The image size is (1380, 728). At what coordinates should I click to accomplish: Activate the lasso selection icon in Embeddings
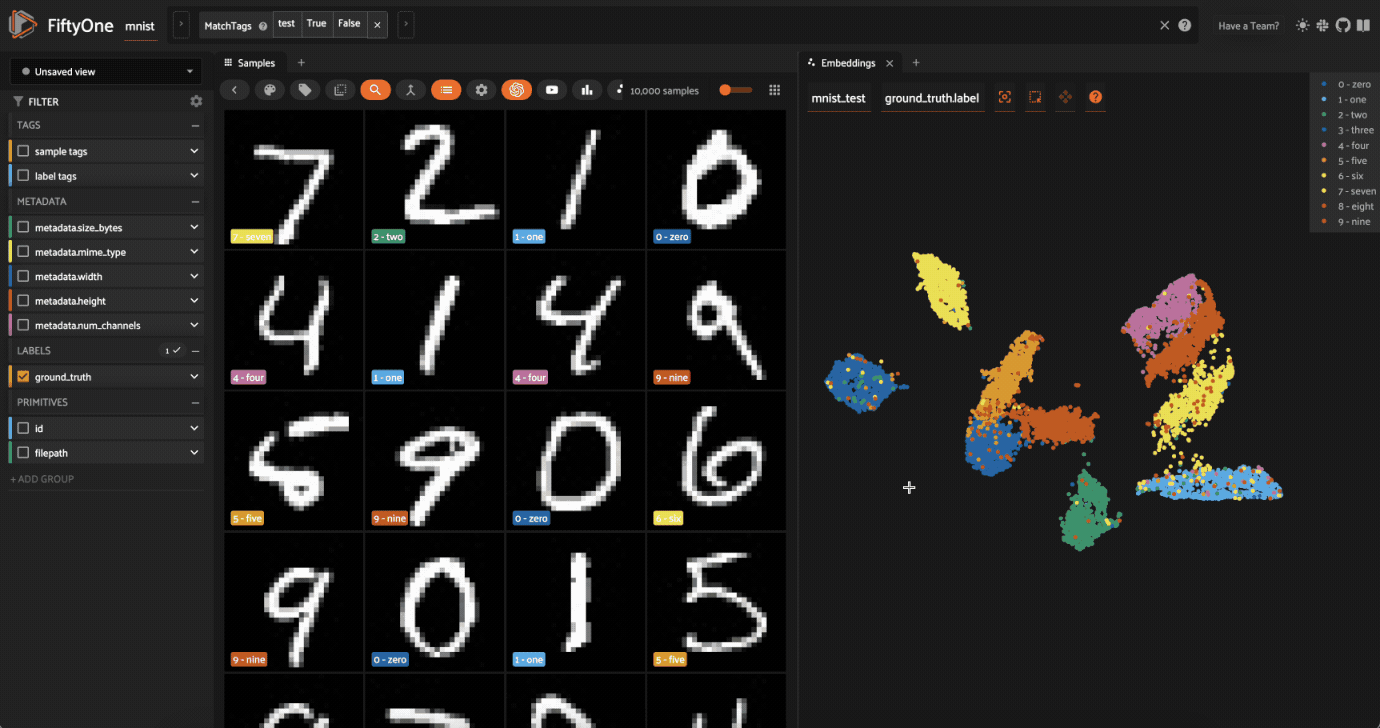(1035, 97)
